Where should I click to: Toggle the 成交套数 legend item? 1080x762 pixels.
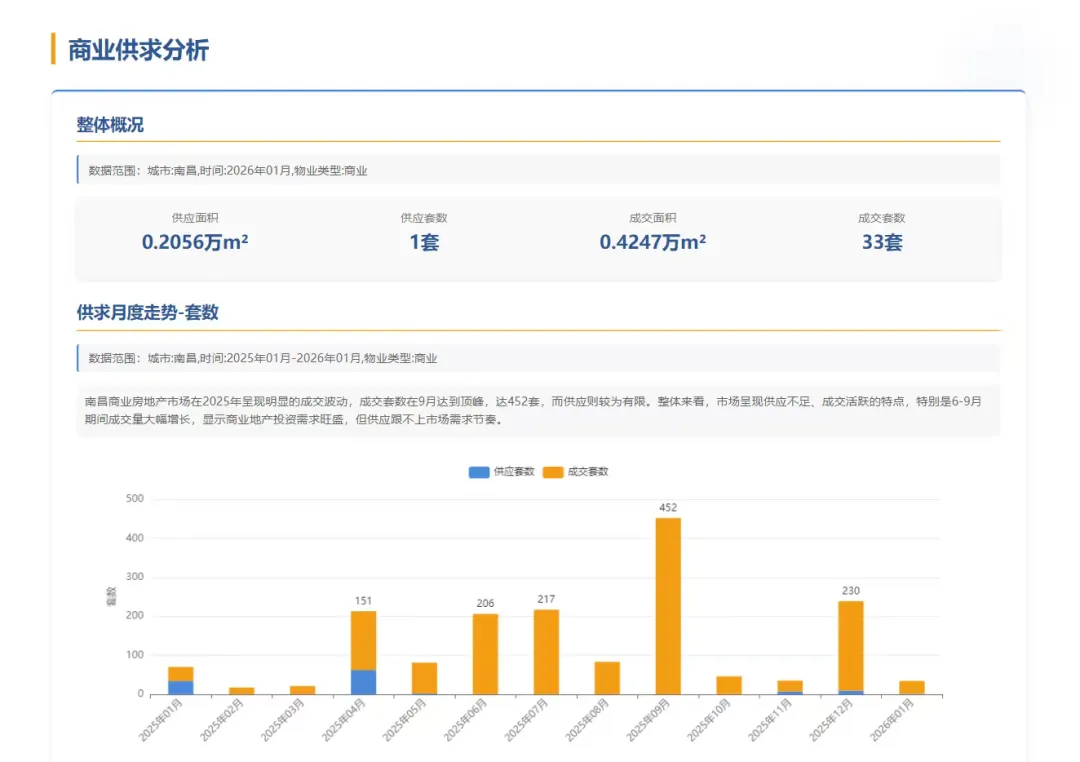576,472
